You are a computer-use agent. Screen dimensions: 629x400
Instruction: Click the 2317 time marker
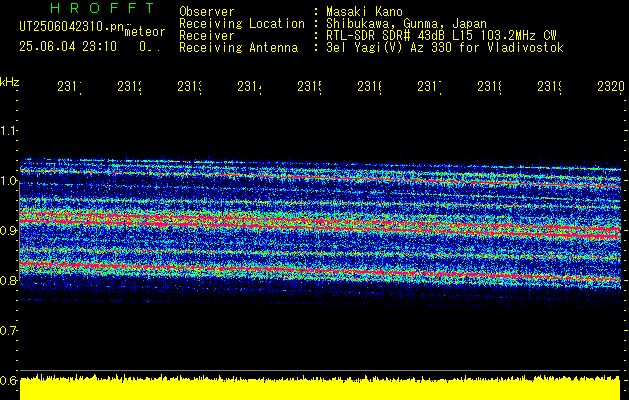coord(430,86)
